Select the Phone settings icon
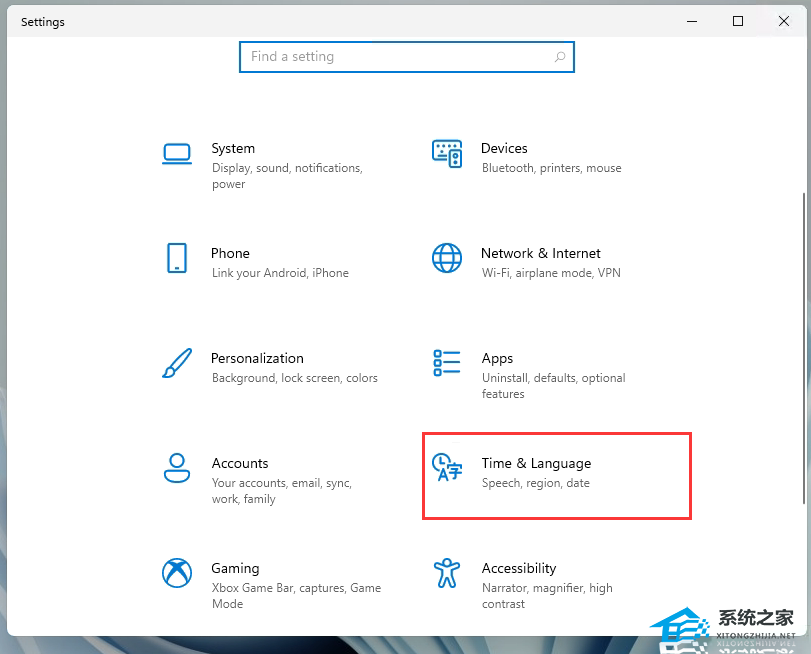This screenshot has height=654, width=811. pos(177,258)
